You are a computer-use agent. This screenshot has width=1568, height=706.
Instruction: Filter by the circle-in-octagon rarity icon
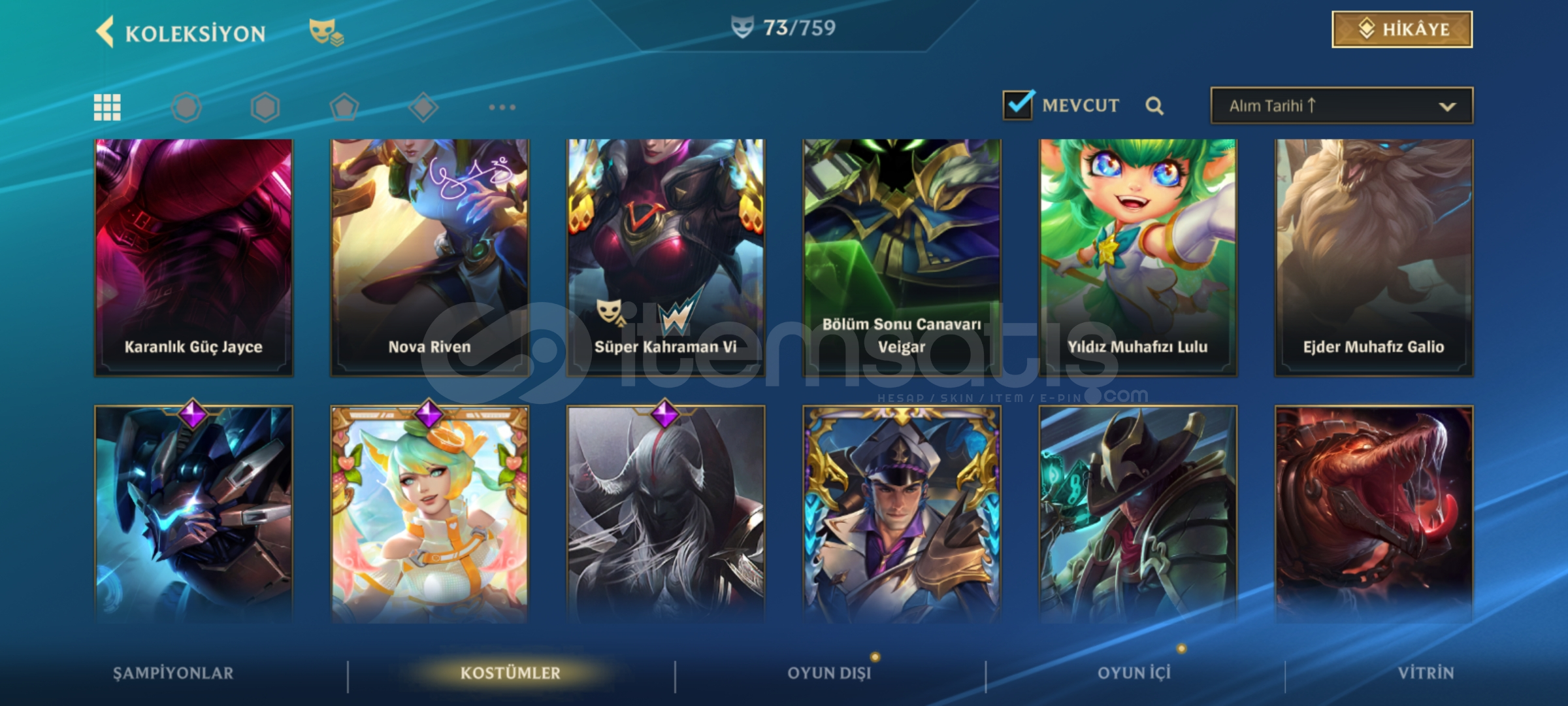coord(186,107)
